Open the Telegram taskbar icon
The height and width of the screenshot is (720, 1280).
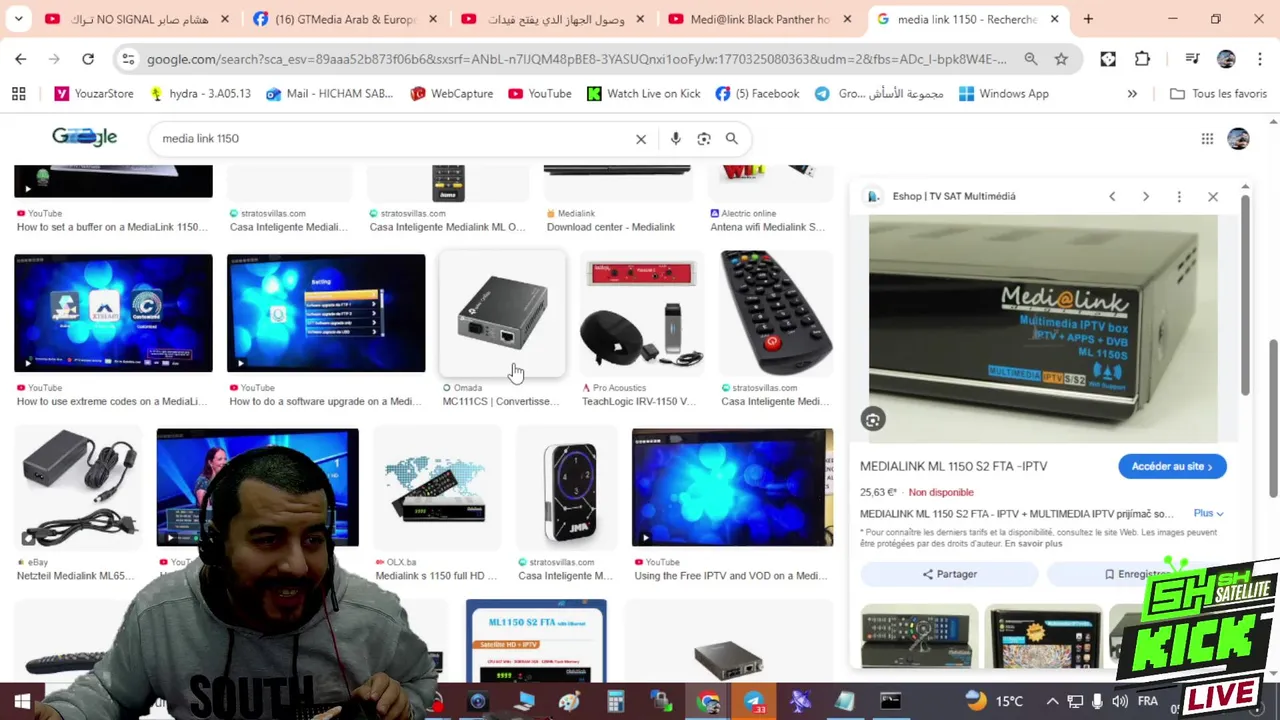point(754,702)
